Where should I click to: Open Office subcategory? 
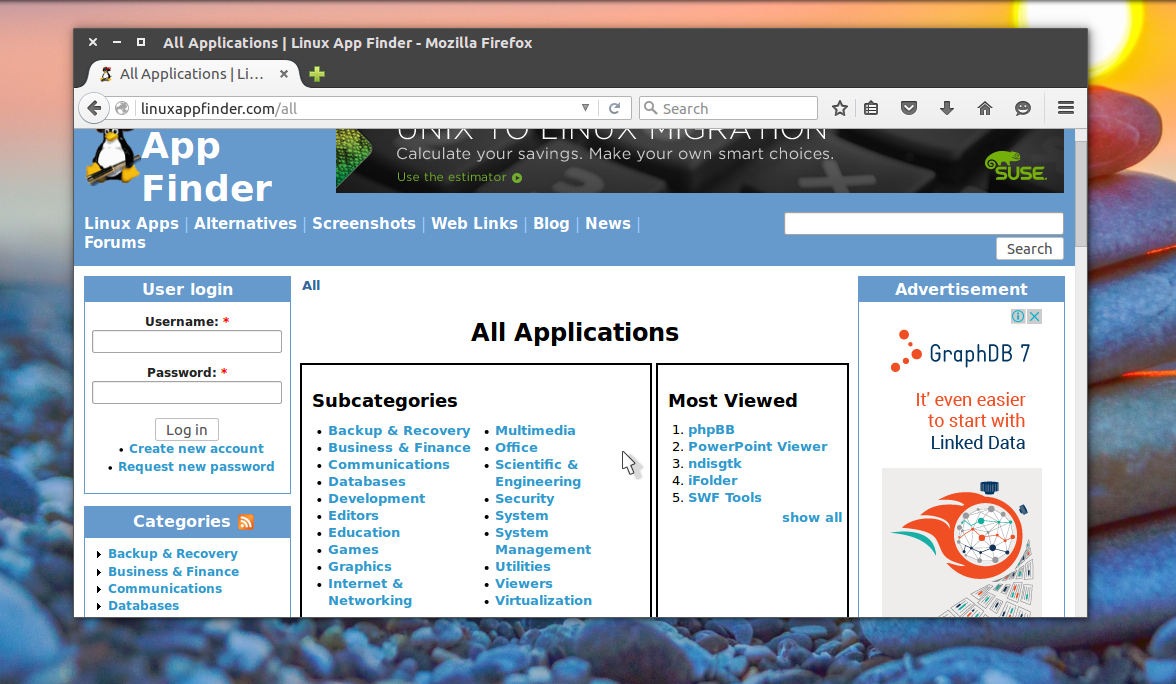516,448
